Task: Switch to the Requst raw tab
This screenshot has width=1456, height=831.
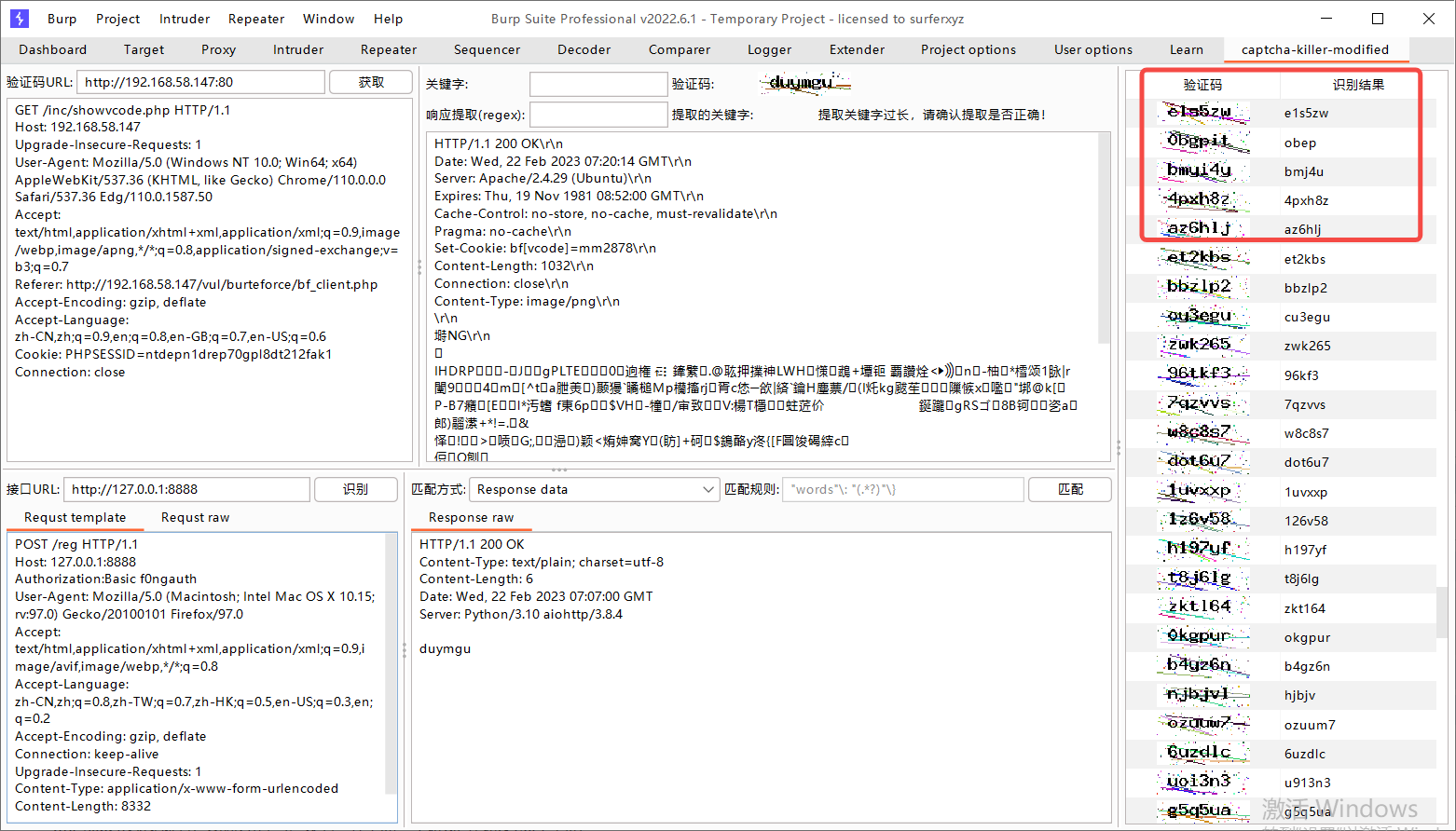Action: pyautogui.click(x=196, y=517)
